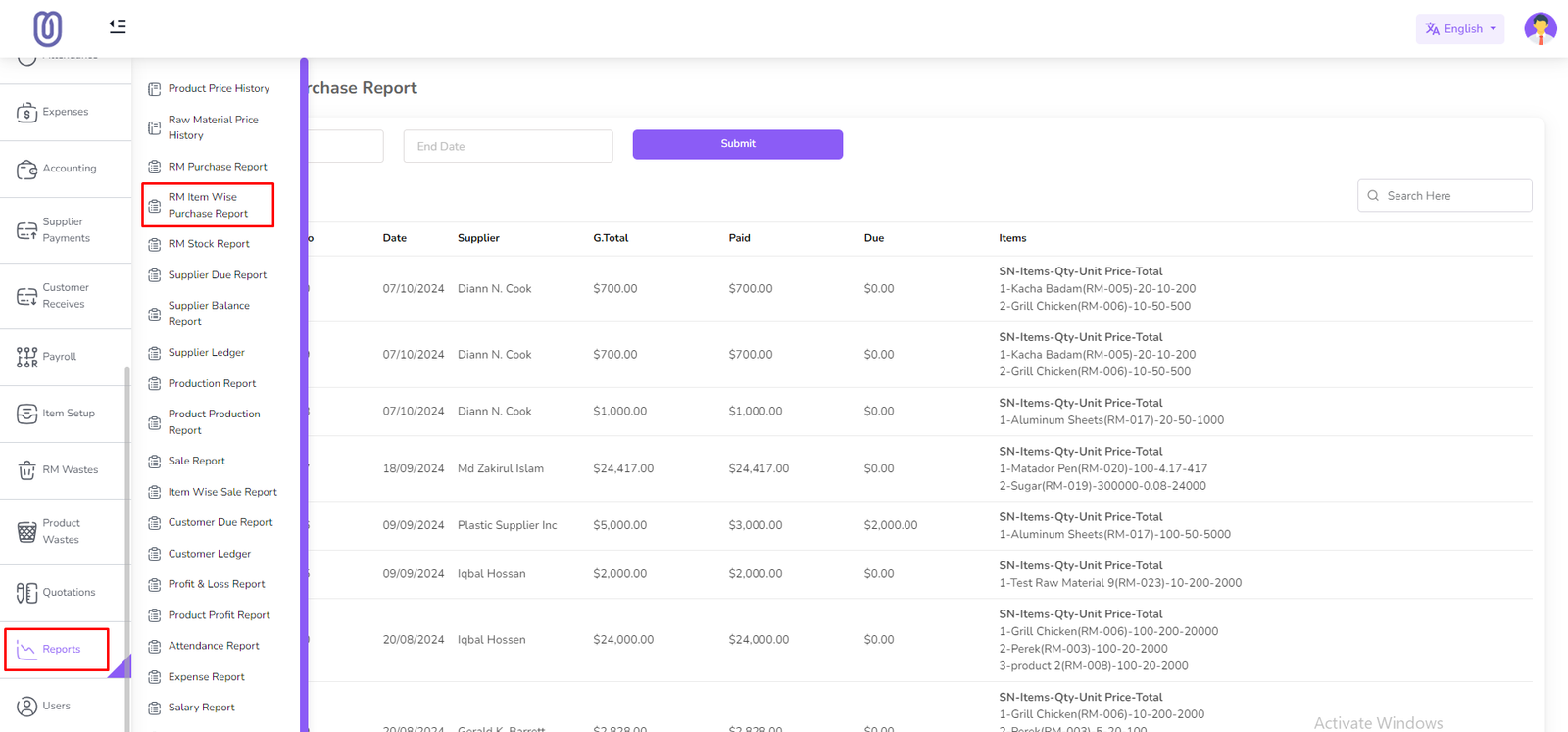
Task: Open the Supplier Ledger report
Action: click(x=206, y=353)
